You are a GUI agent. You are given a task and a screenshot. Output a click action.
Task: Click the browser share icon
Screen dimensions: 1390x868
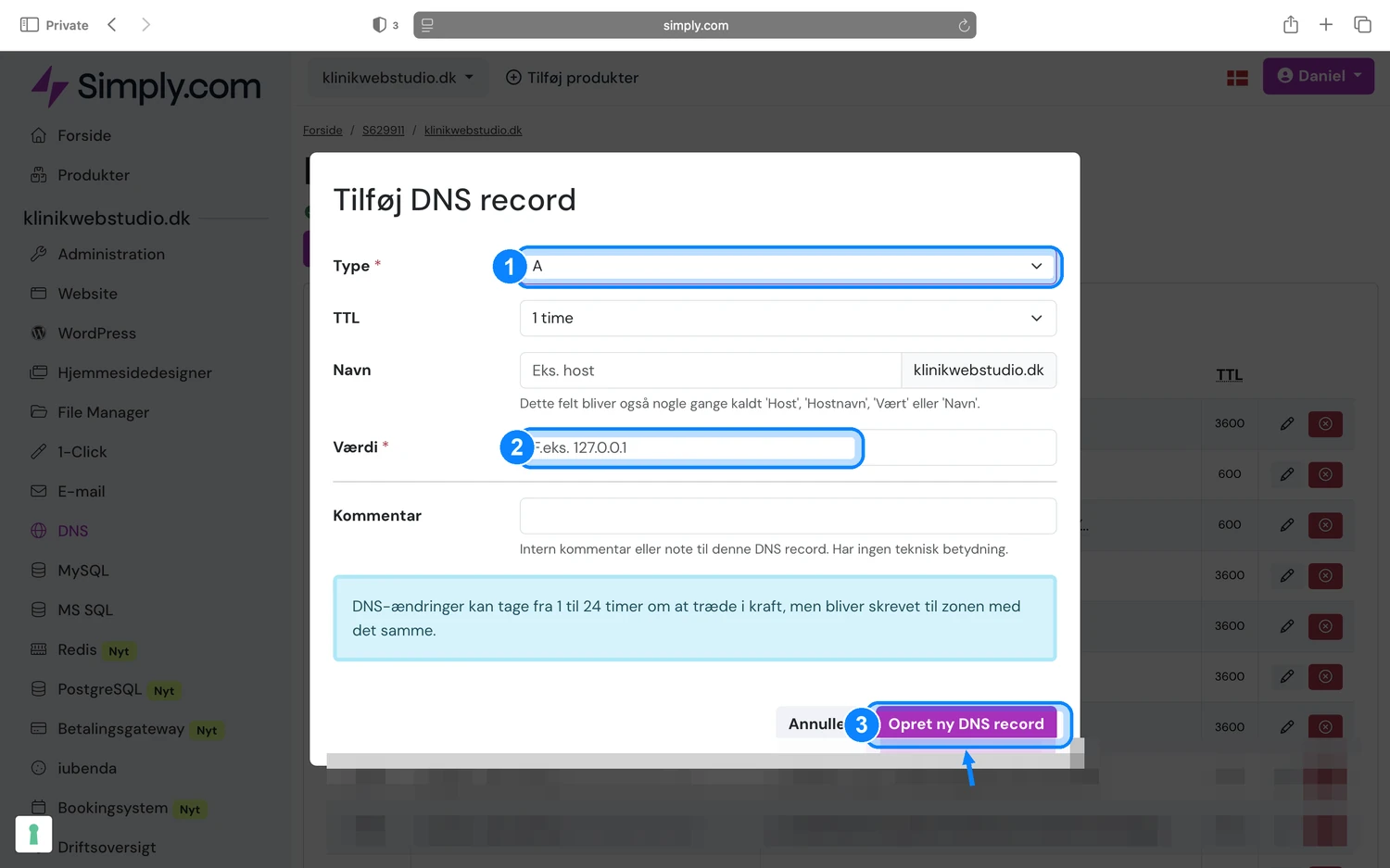pos(1291,25)
